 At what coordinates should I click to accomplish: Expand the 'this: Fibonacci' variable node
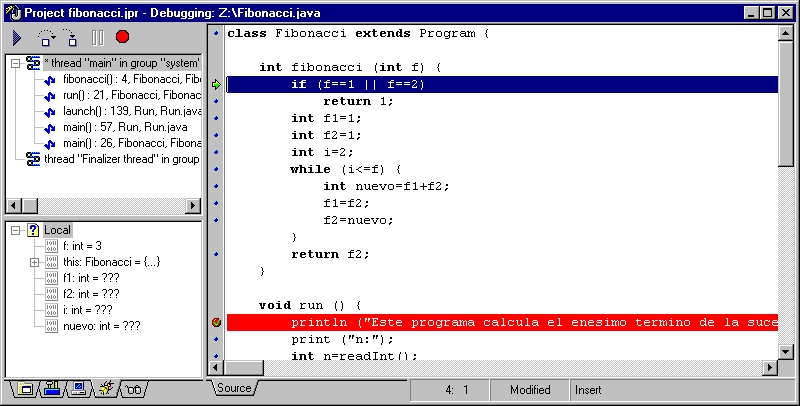(x=34, y=262)
